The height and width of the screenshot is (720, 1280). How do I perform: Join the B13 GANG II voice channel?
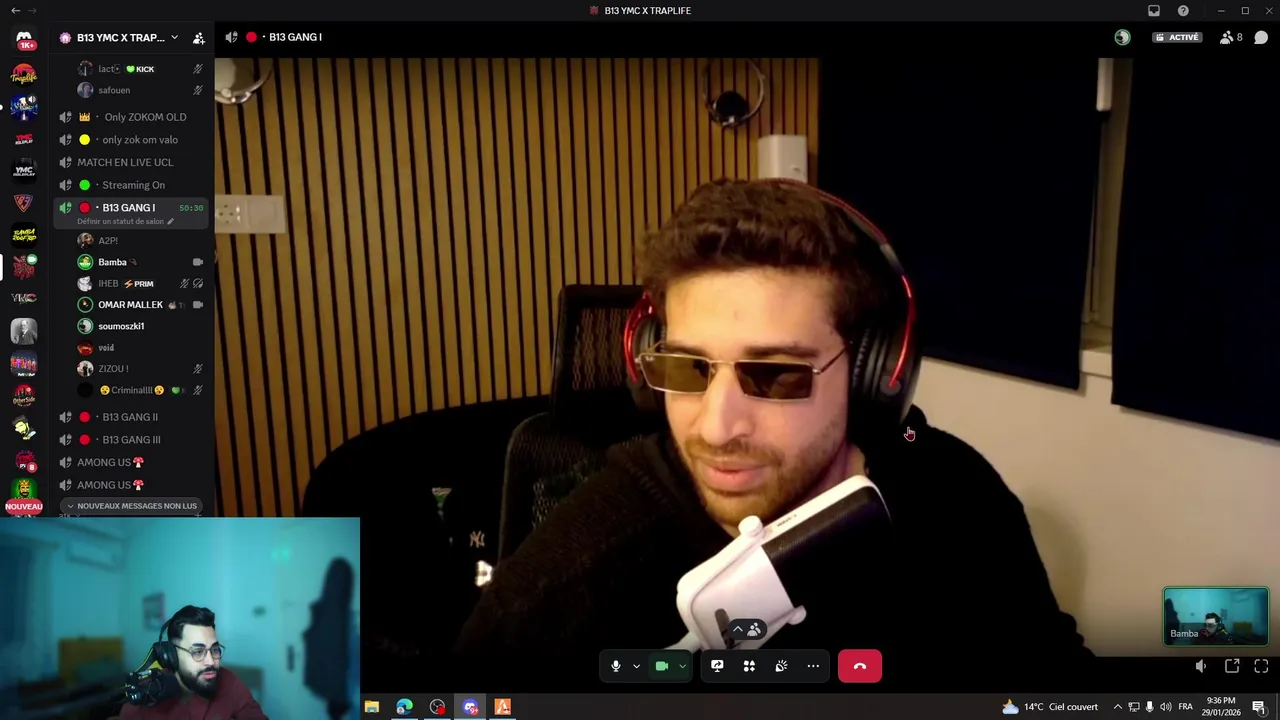coord(133,417)
